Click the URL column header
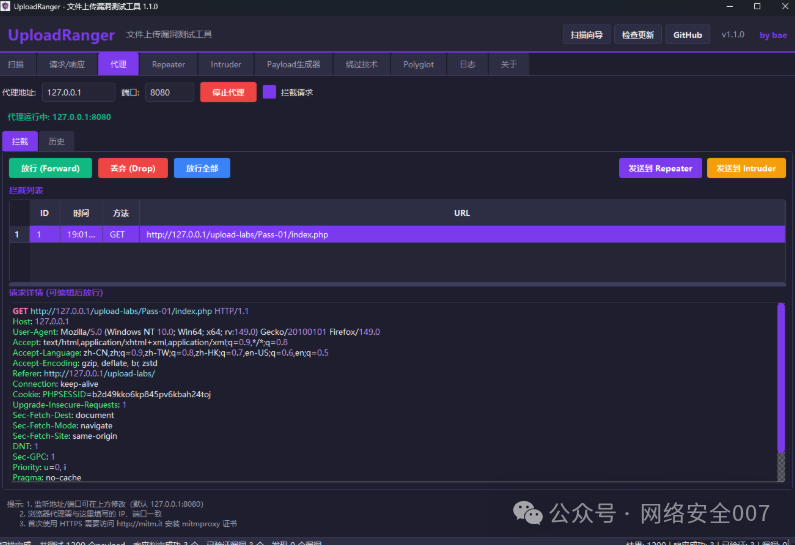This screenshot has width=795, height=545. click(462, 213)
